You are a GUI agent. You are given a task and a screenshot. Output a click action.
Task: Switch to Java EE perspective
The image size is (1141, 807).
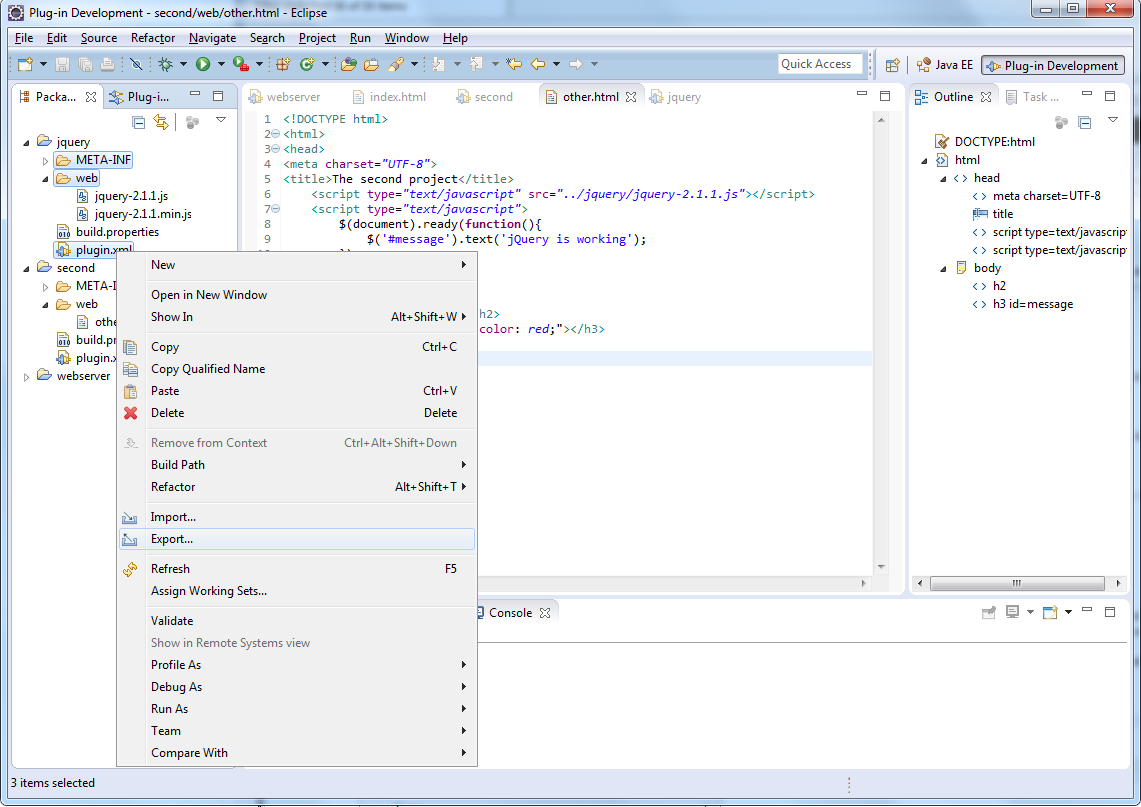pyautogui.click(x=945, y=65)
